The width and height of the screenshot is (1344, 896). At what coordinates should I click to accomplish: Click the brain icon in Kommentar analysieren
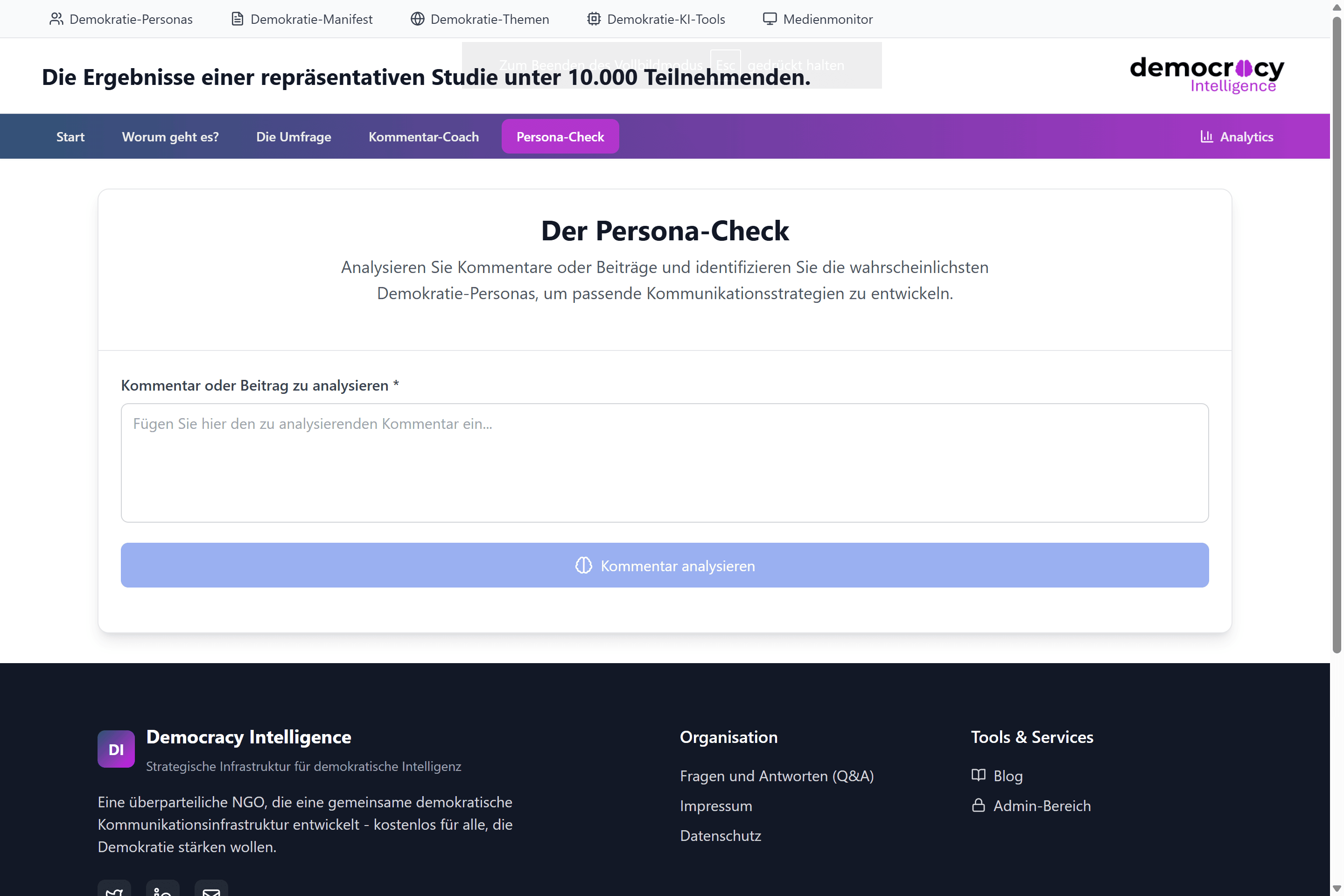tap(583, 566)
